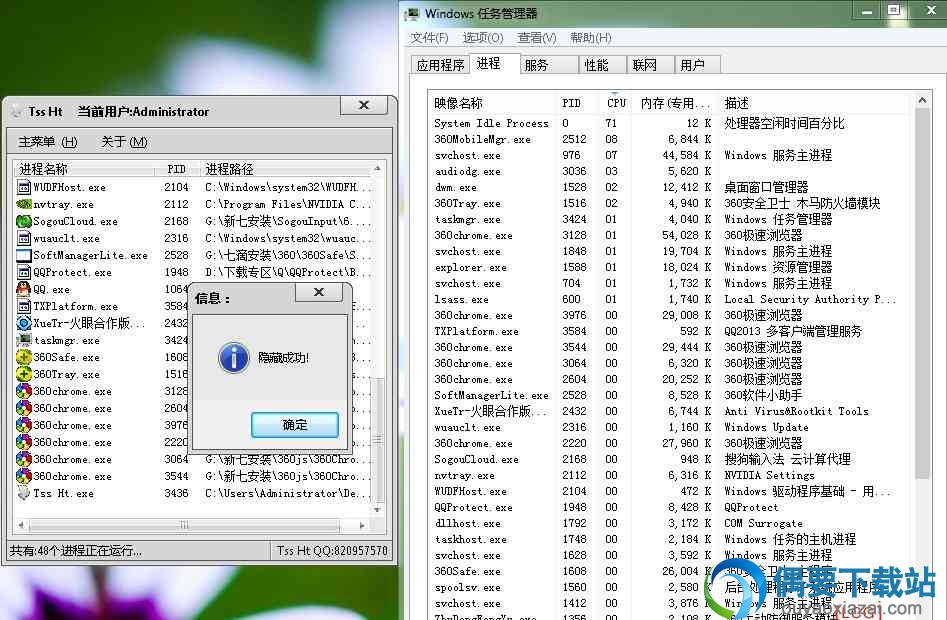Click 360chrome.exe icon with PID 3064
The height and width of the screenshot is (620, 947).
[24, 459]
